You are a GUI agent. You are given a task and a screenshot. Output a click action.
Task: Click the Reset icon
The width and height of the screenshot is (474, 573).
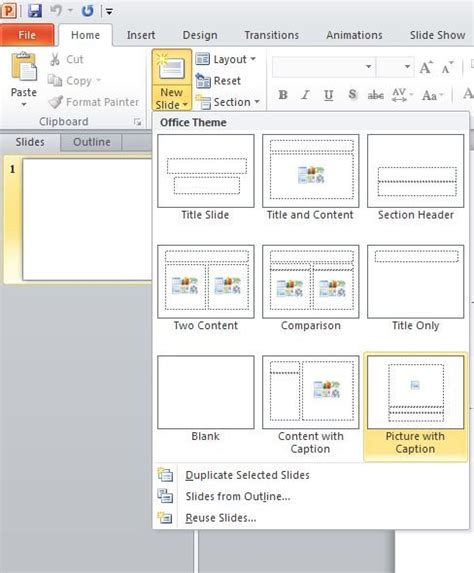[203, 81]
